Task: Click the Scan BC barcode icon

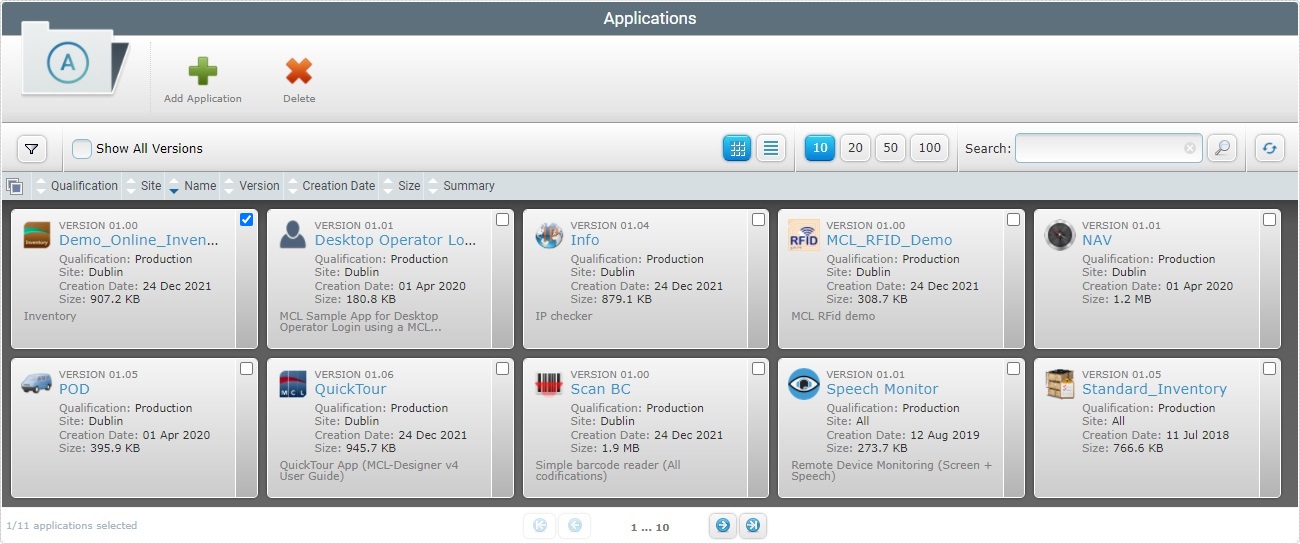Action: point(549,384)
